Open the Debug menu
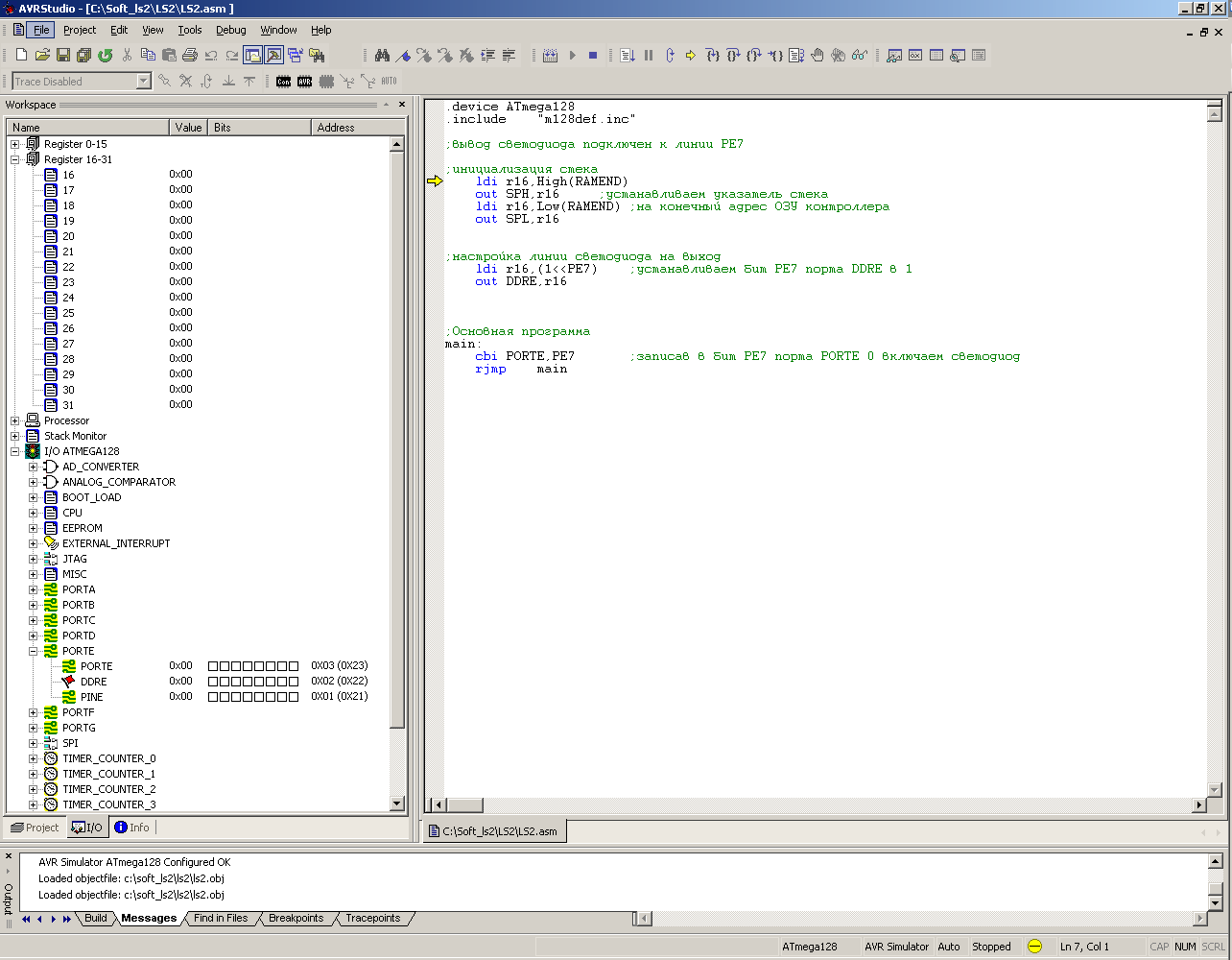The width and height of the screenshot is (1232, 960). (230, 30)
